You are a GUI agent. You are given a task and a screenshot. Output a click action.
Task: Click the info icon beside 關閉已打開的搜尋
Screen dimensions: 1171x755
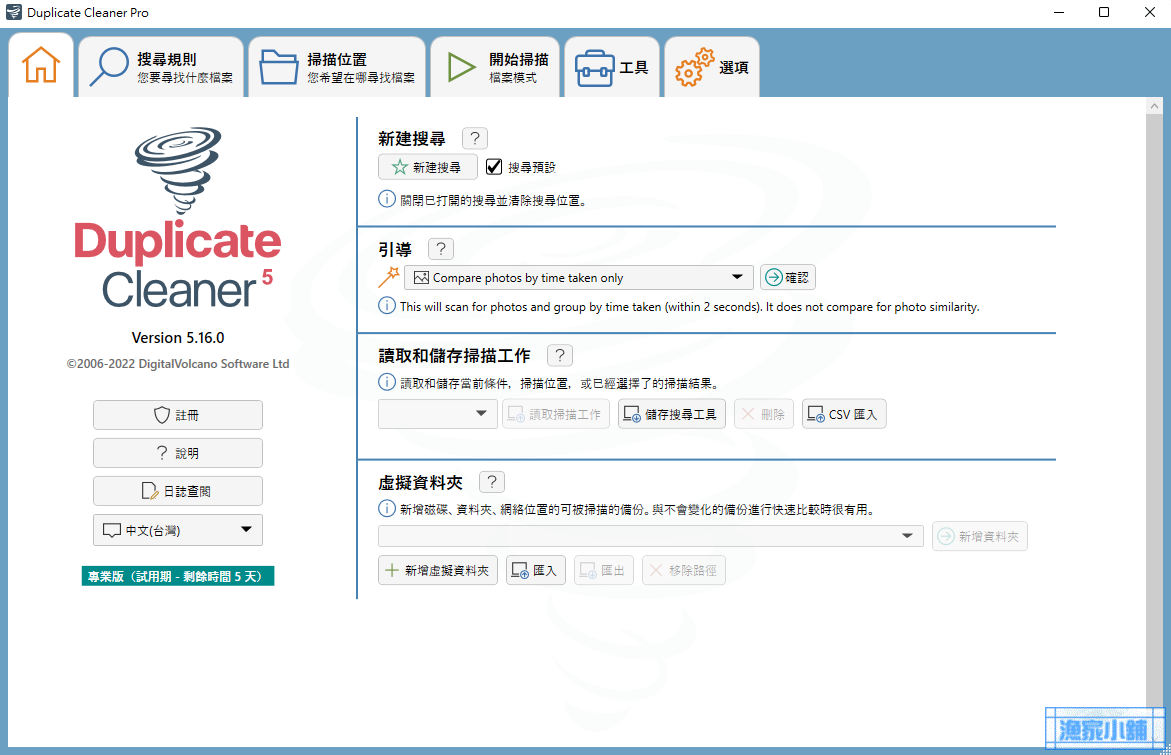coord(387,199)
